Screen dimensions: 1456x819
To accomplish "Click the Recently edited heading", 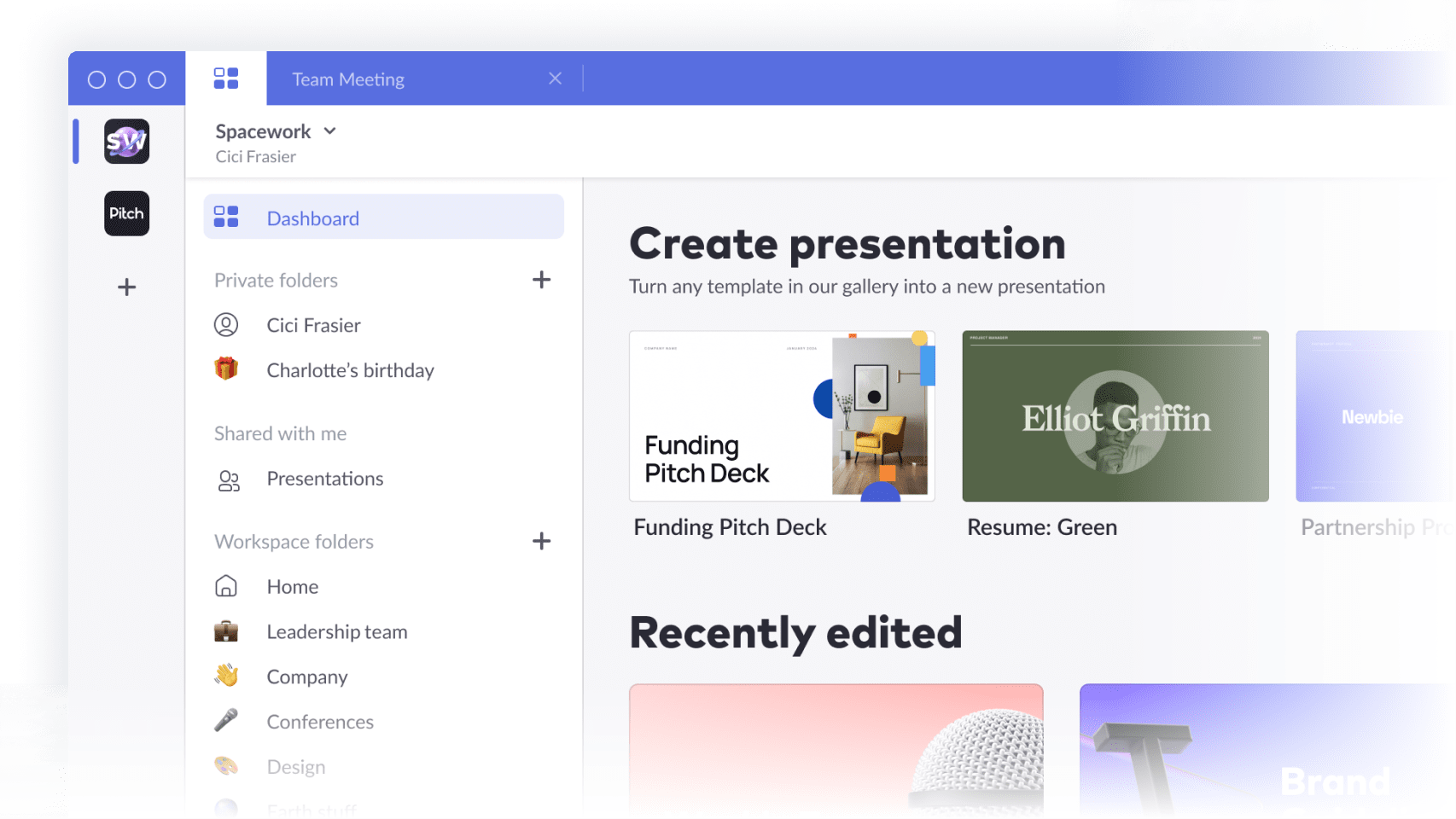I will [x=795, y=634].
